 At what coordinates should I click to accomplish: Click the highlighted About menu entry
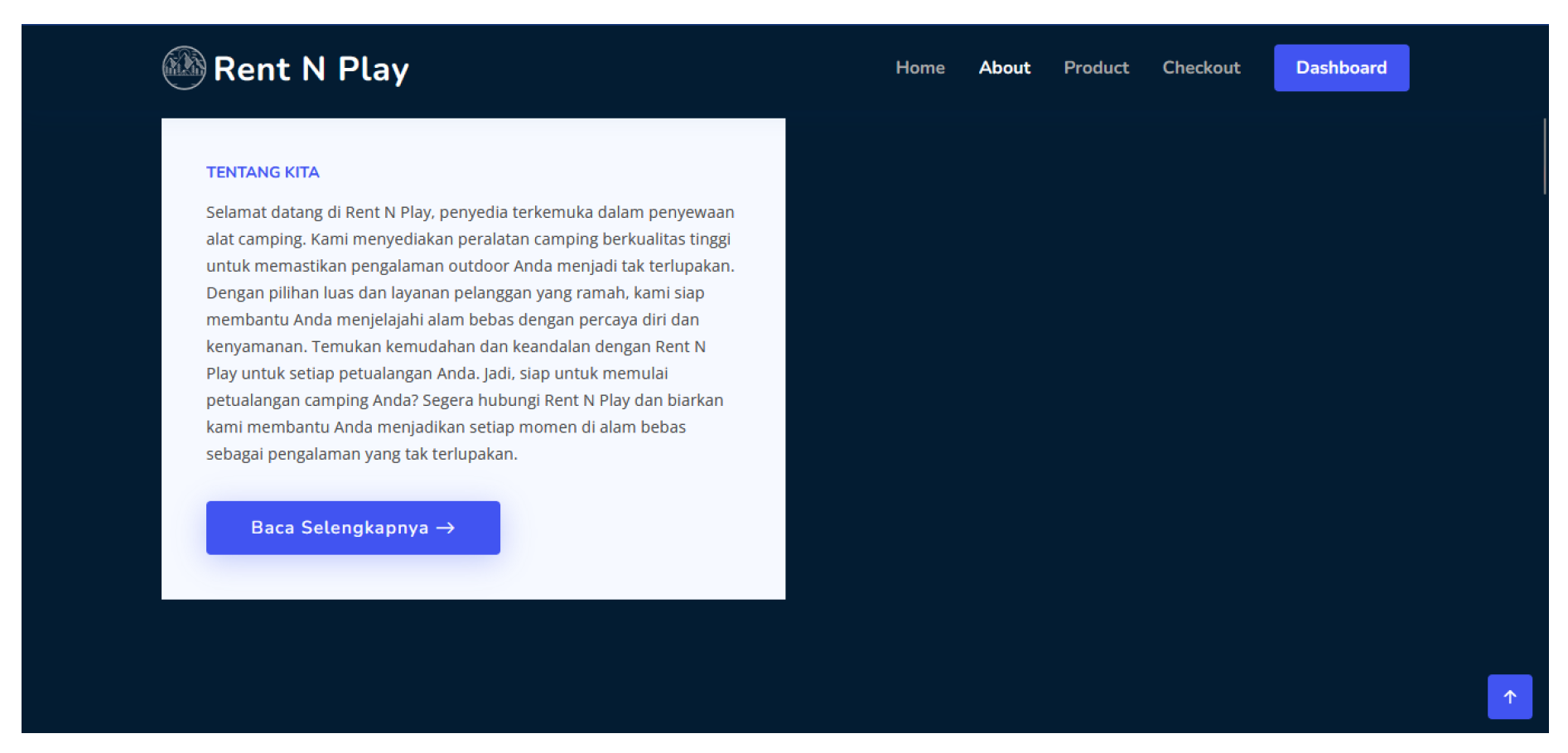click(1004, 67)
